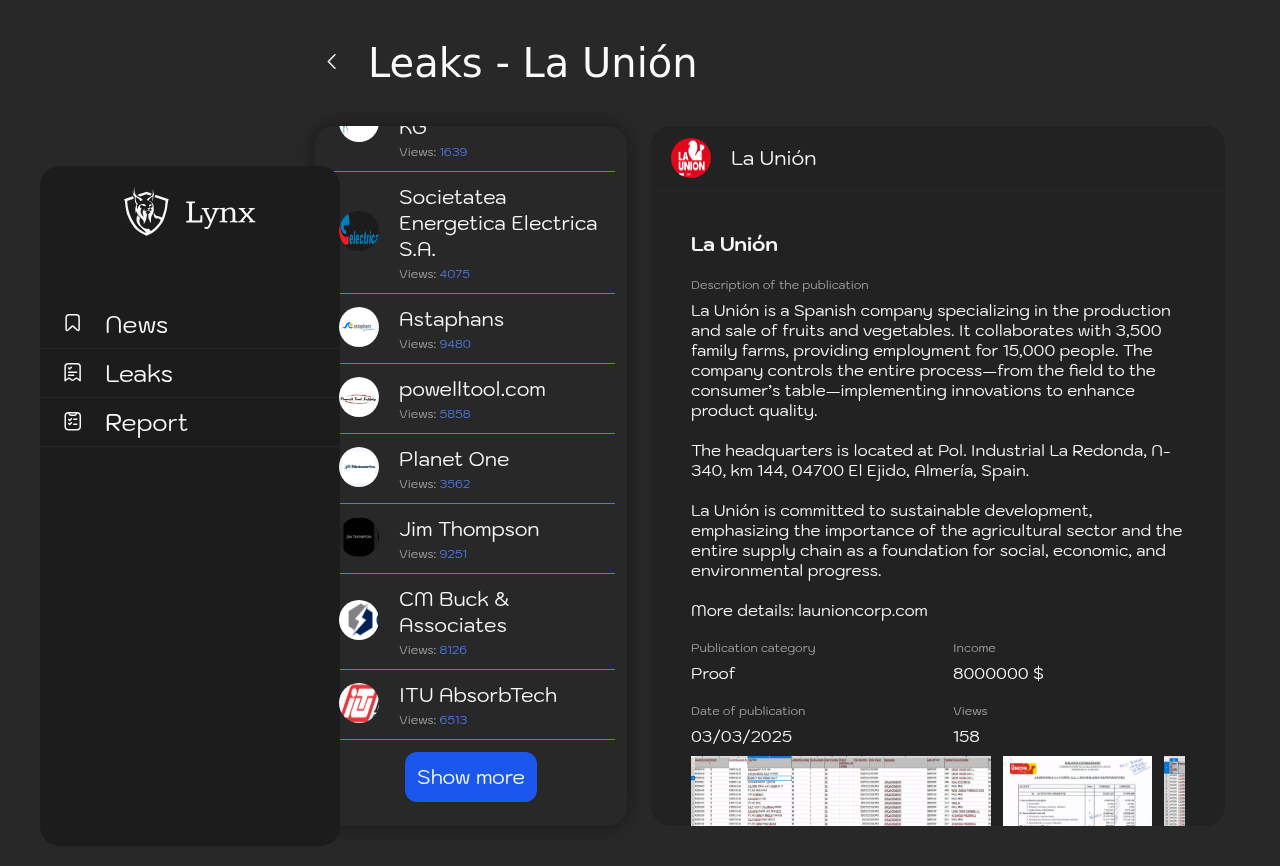Click the bold La Unión heading
The width and height of the screenshot is (1280, 866).
click(x=734, y=244)
